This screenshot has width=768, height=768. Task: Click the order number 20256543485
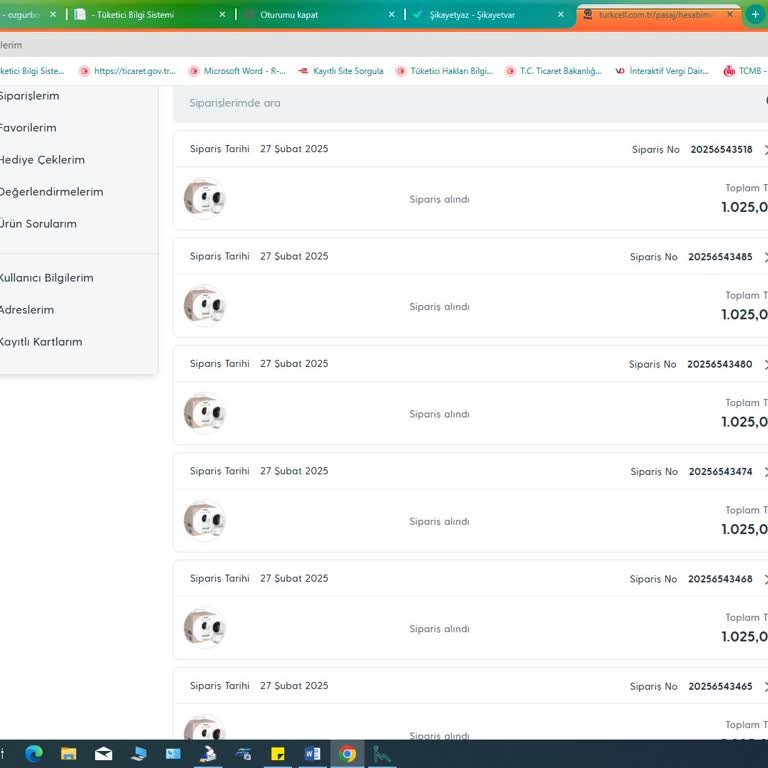[720, 257]
